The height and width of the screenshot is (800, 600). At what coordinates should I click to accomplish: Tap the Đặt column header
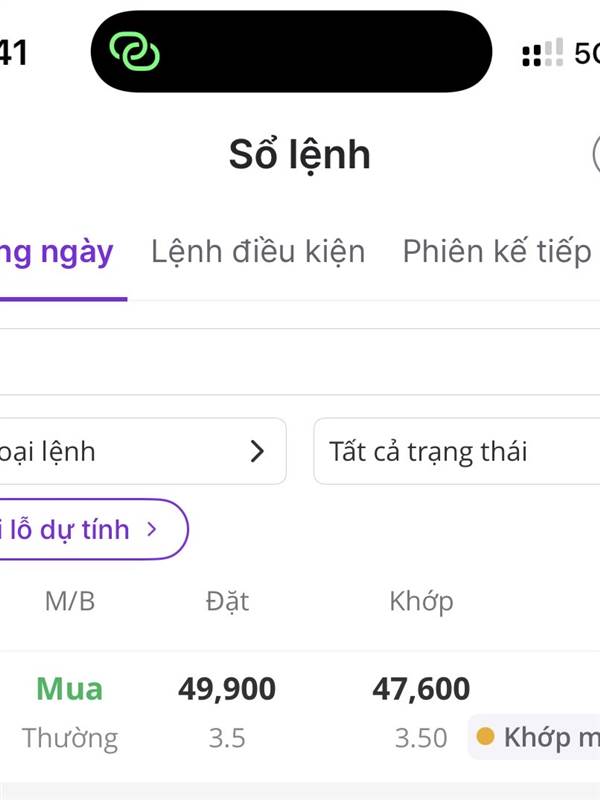click(227, 601)
